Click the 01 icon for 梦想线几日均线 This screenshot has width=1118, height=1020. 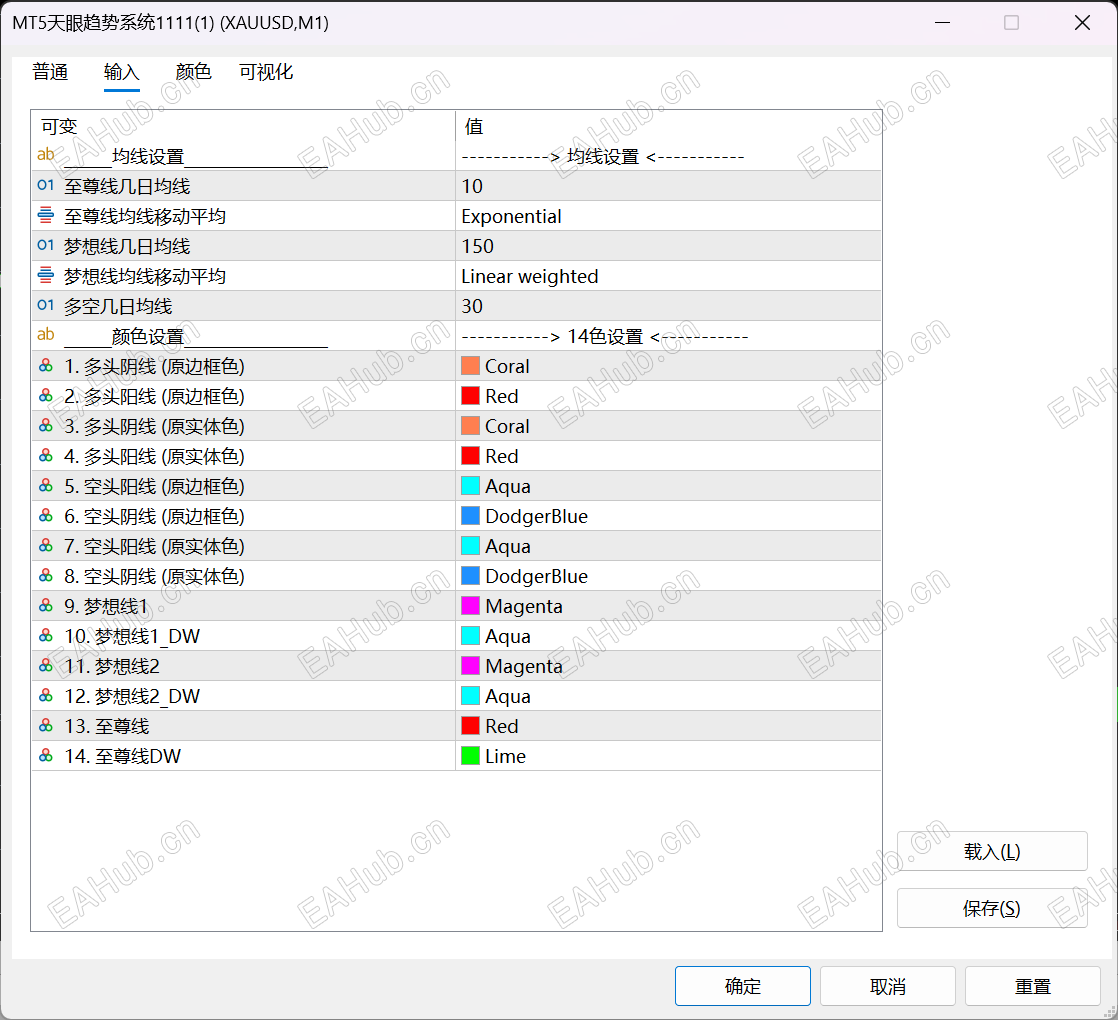click(x=46, y=245)
